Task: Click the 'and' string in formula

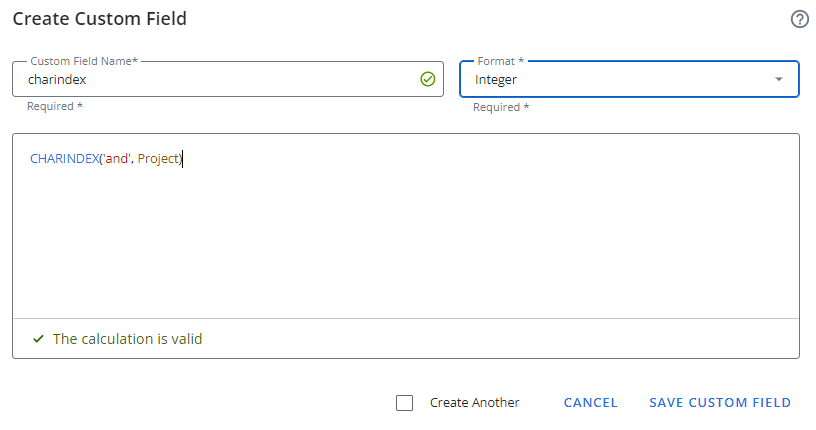Action: click(116, 159)
